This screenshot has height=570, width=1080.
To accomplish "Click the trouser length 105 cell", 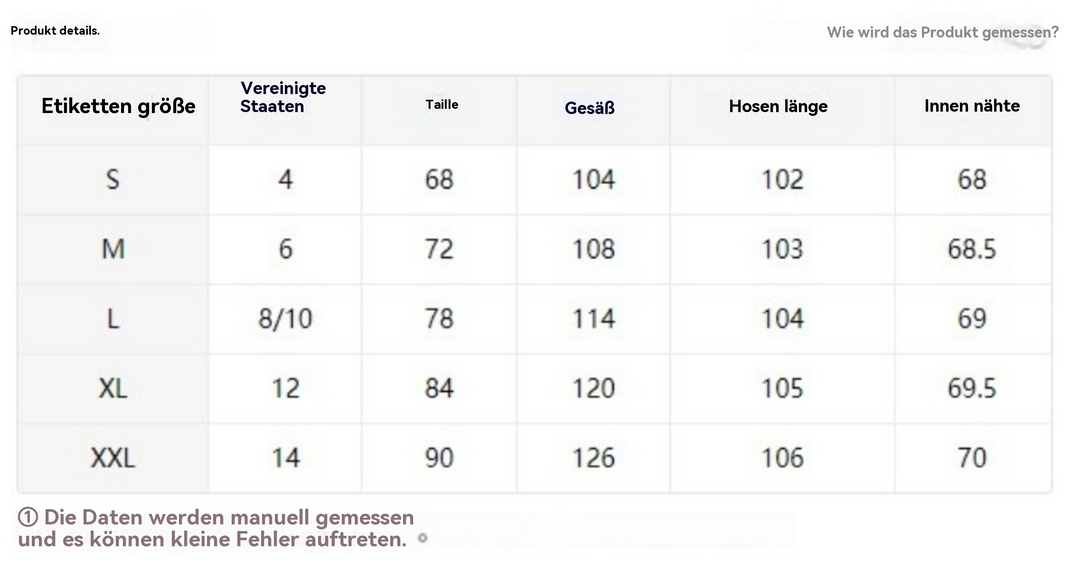I will point(782,388).
